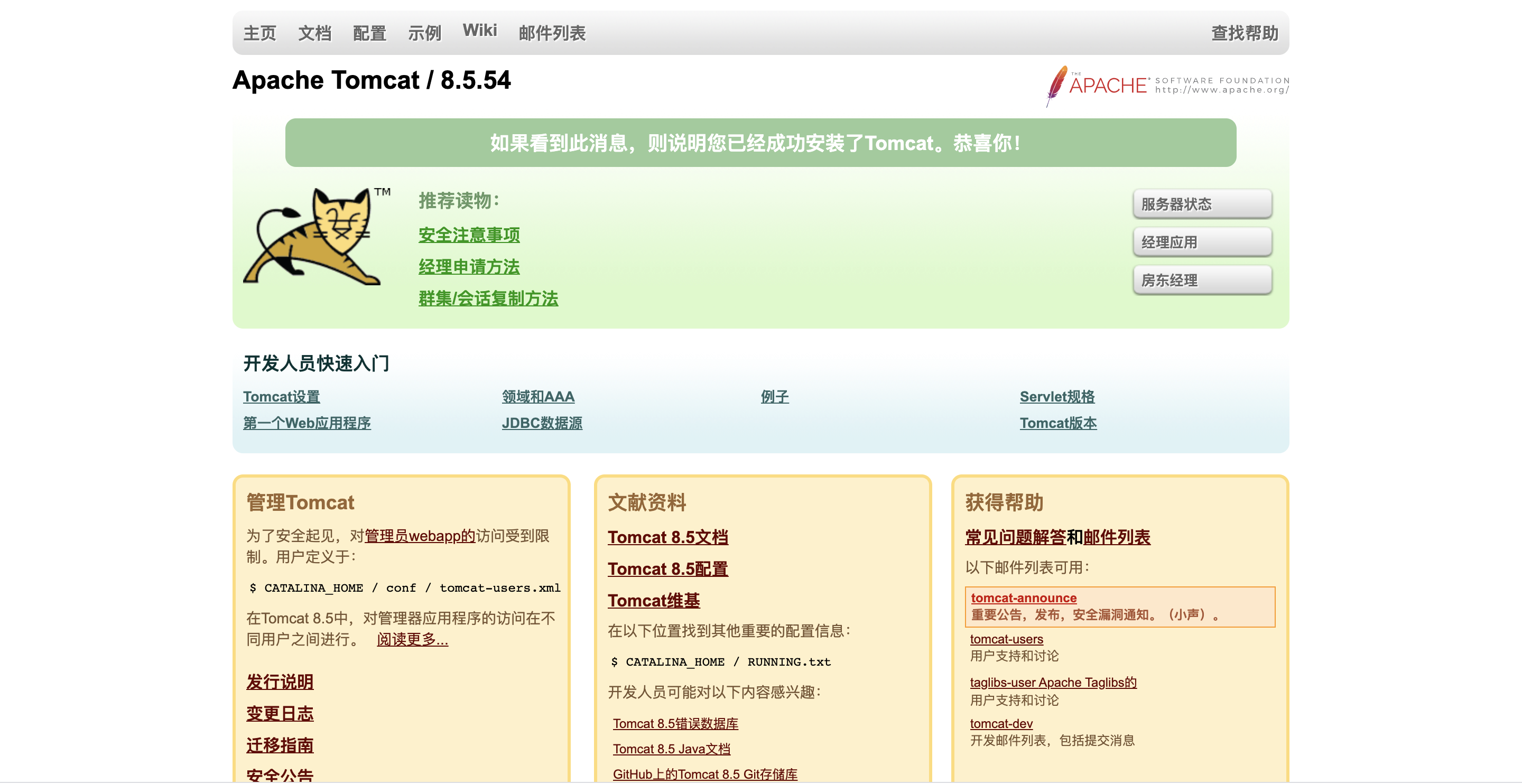The height and width of the screenshot is (784, 1522).
Task: Select the Wiki navigation tab
Action: coord(479,33)
